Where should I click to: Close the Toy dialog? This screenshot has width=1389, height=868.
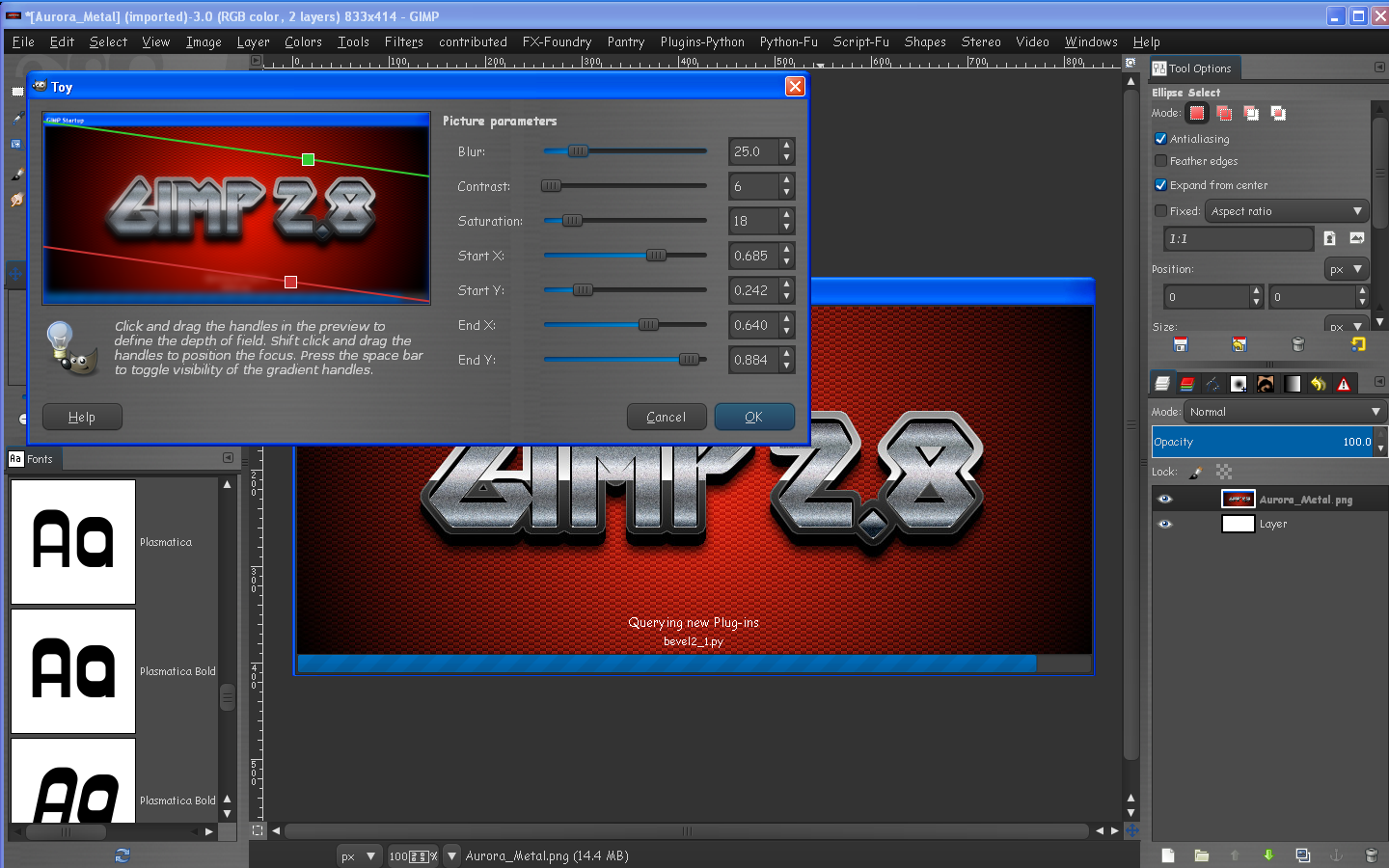(795, 87)
